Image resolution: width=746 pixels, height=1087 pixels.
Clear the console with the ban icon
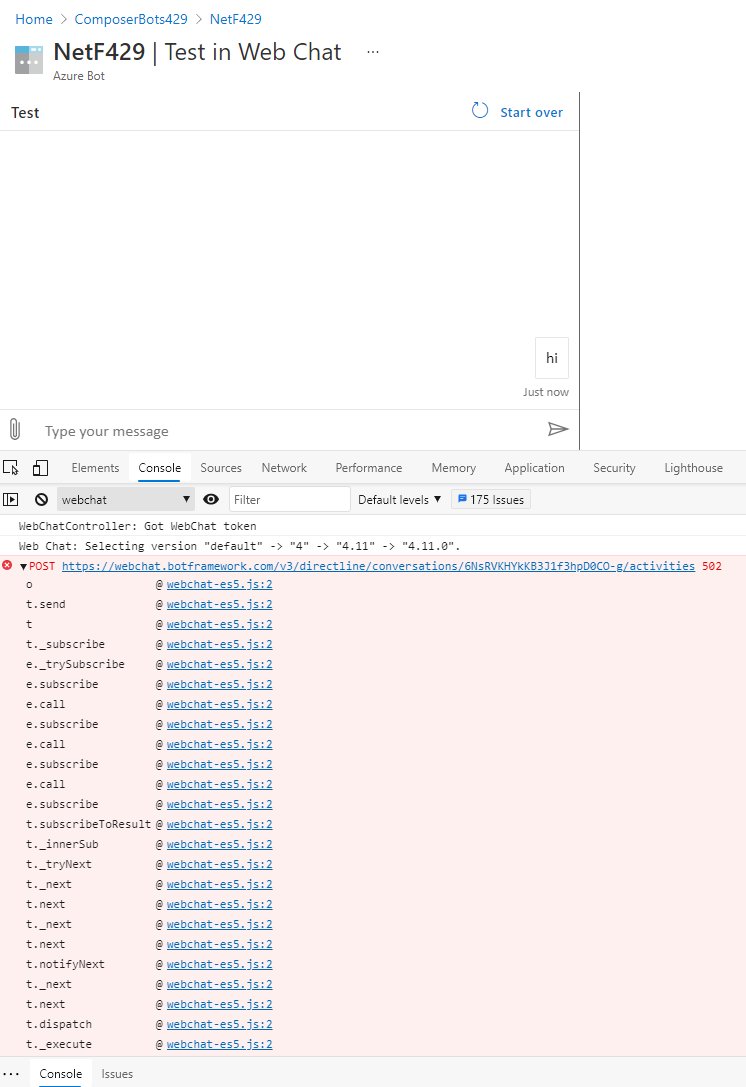click(42, 499)
